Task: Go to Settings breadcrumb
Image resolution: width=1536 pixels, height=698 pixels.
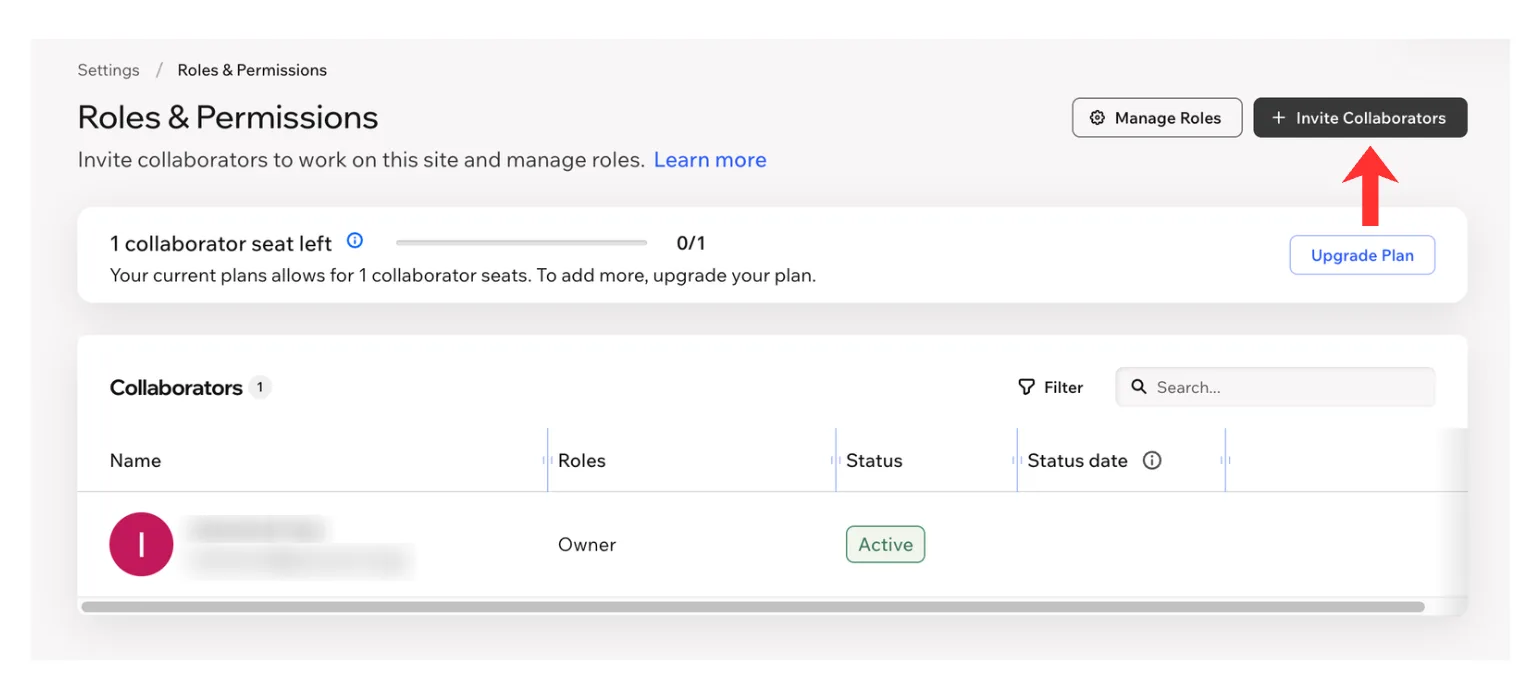Action: [x=109, y=70]
